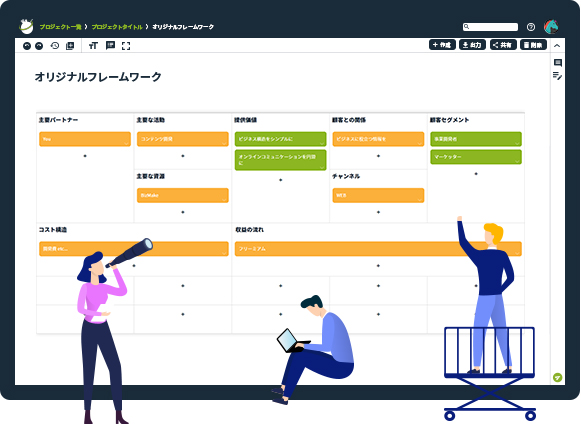Open the edit notes icon on right sidebar
This screenshot has height=424, width=581.
(557, 76)
